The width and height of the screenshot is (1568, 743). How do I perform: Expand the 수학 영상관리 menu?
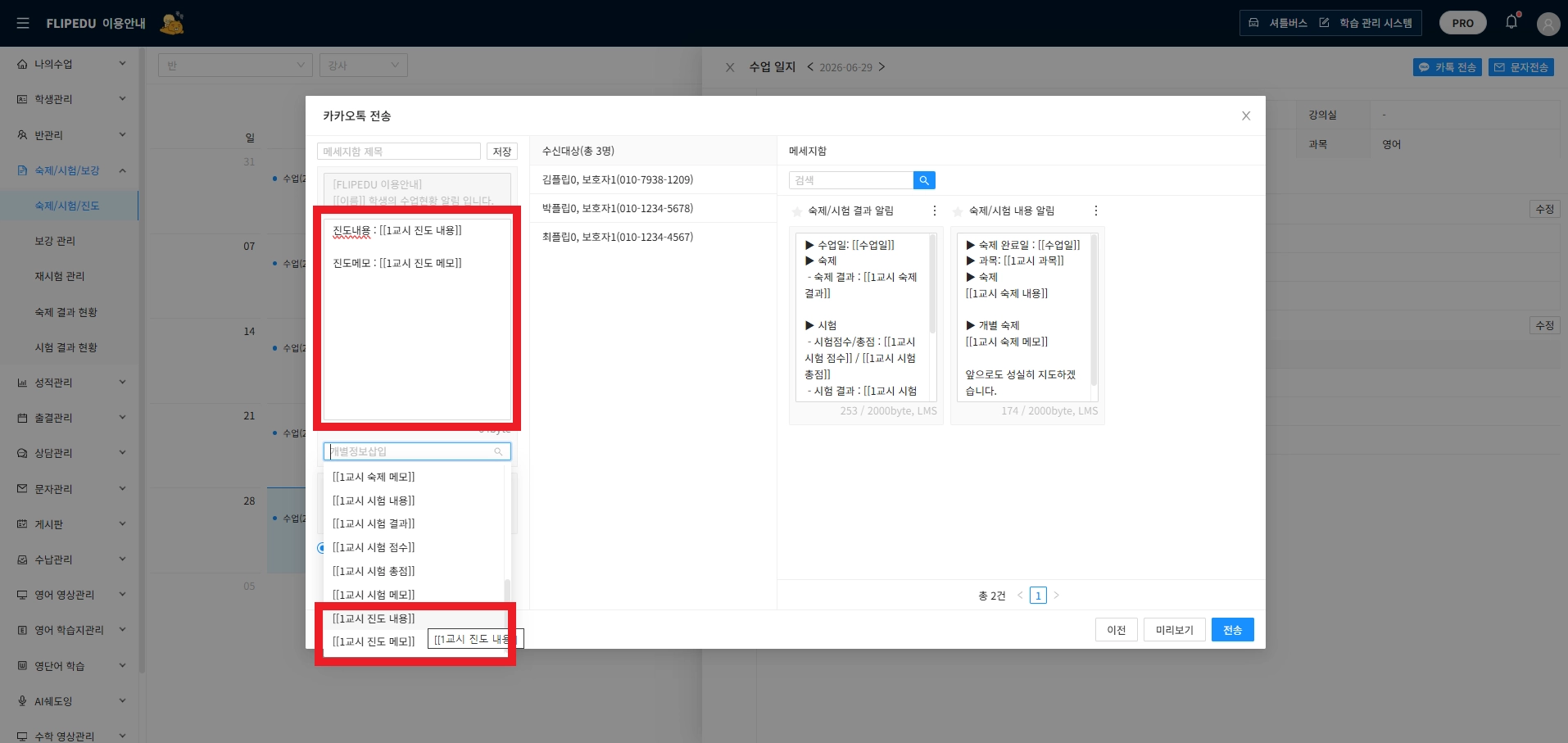click(x=123, y=736)
